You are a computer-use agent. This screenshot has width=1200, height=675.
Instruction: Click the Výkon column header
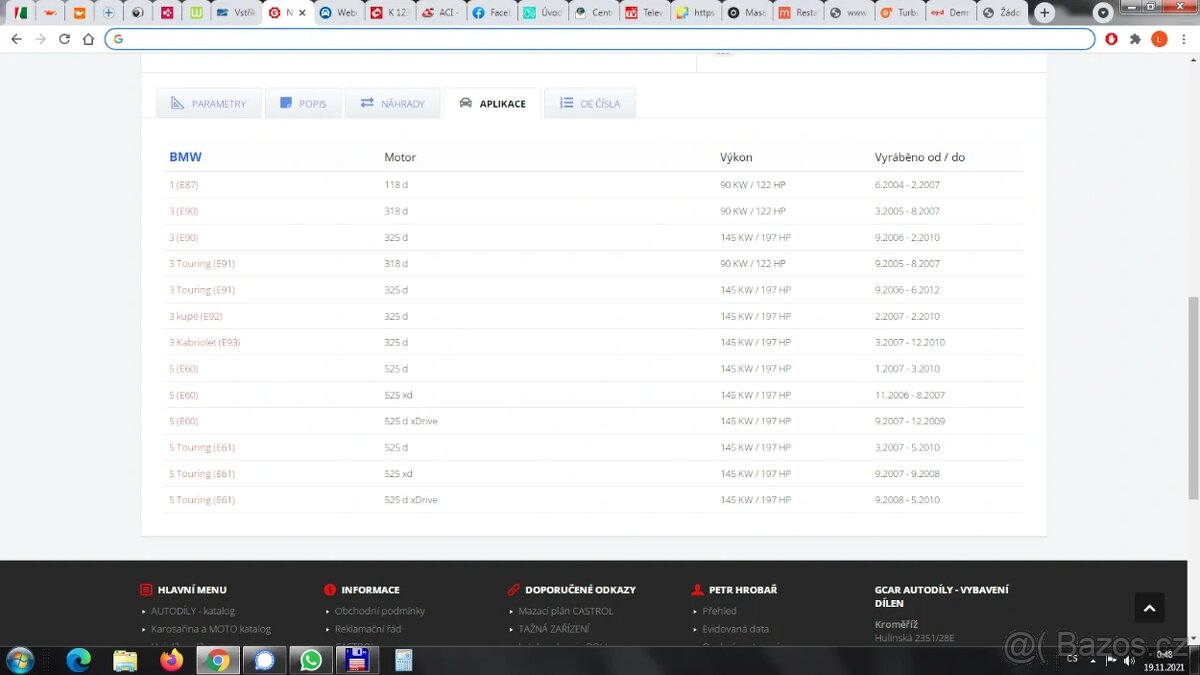pyautogui.click(x=736, y=157)
